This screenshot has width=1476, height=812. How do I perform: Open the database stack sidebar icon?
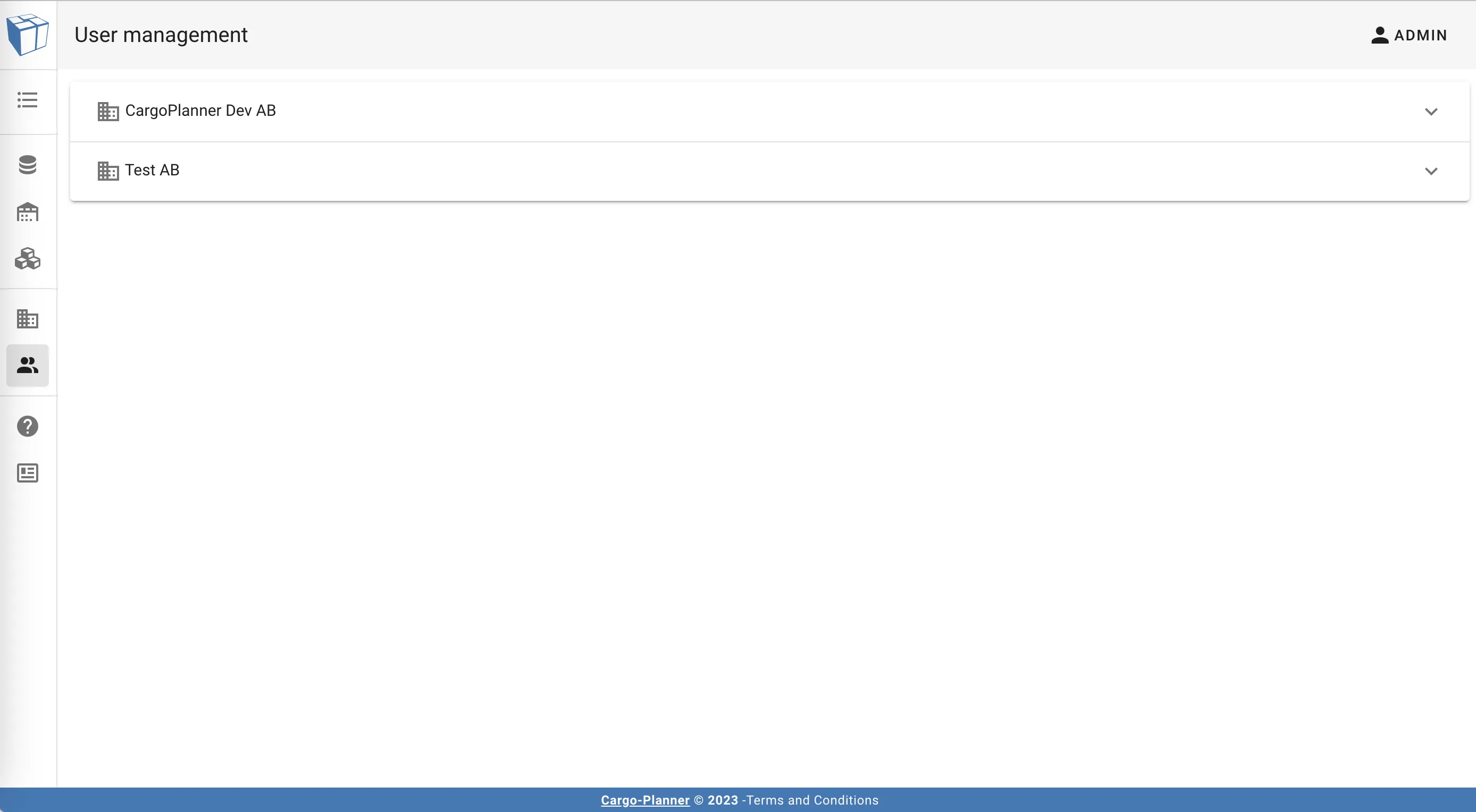[28, 165]
